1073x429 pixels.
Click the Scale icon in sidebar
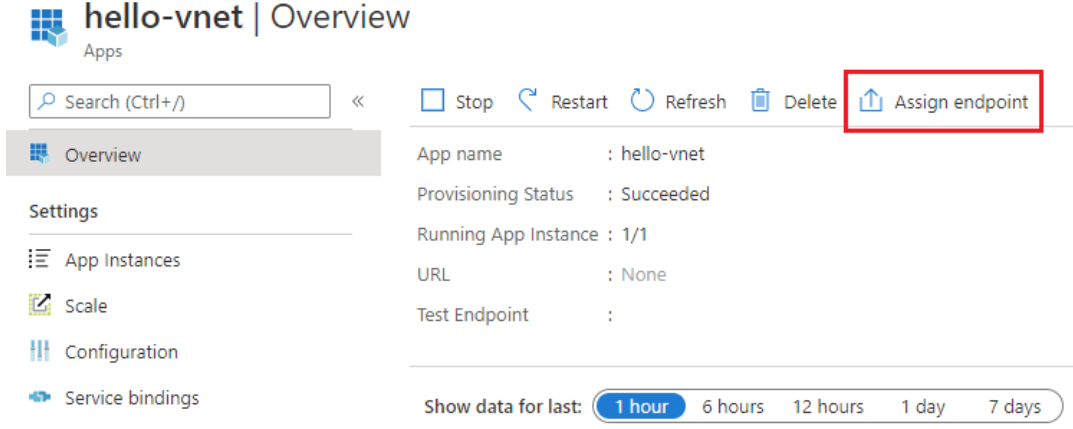pos(39,305)
